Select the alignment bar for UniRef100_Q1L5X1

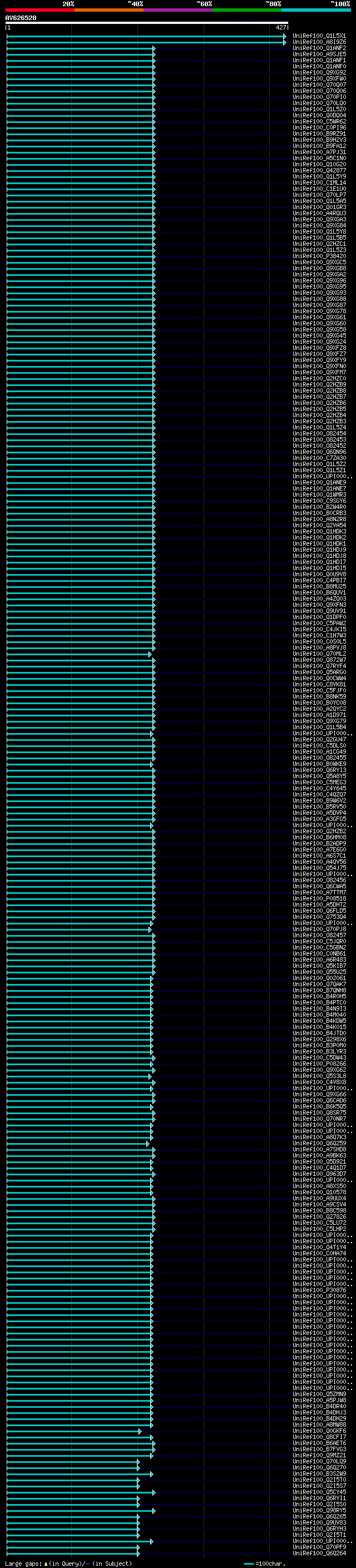click(x=146, y=37)
